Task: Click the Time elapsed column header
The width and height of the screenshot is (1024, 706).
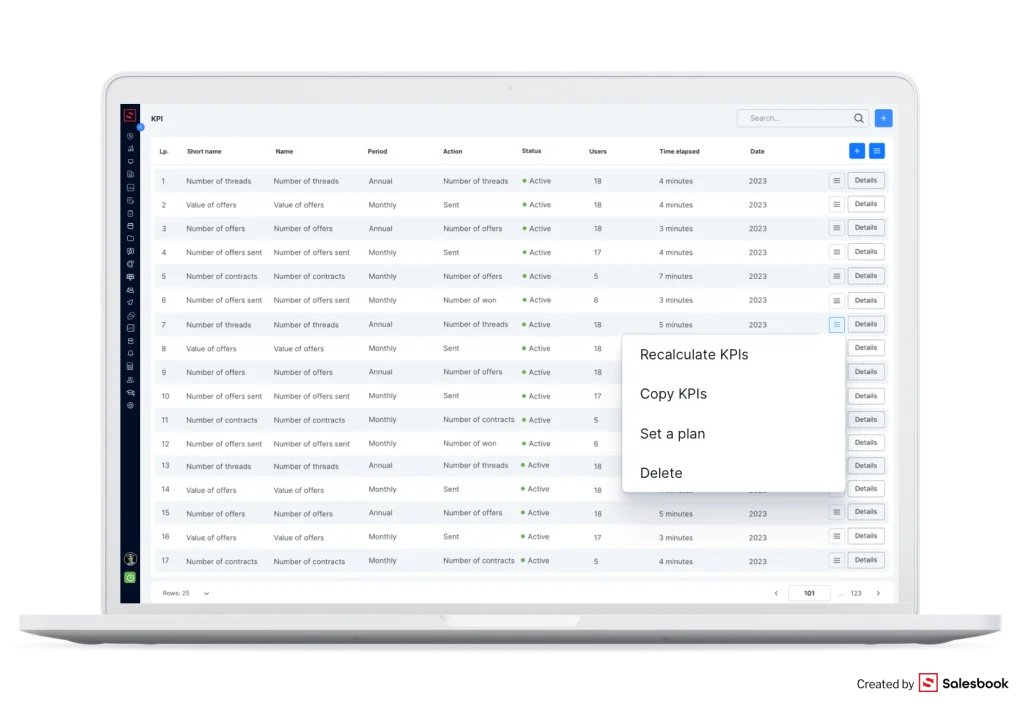Action: click(679, 152)
